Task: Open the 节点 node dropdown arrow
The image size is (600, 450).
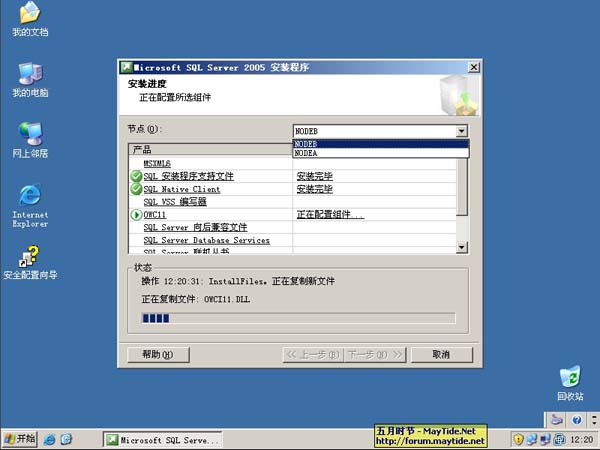Action: [461, 131]
